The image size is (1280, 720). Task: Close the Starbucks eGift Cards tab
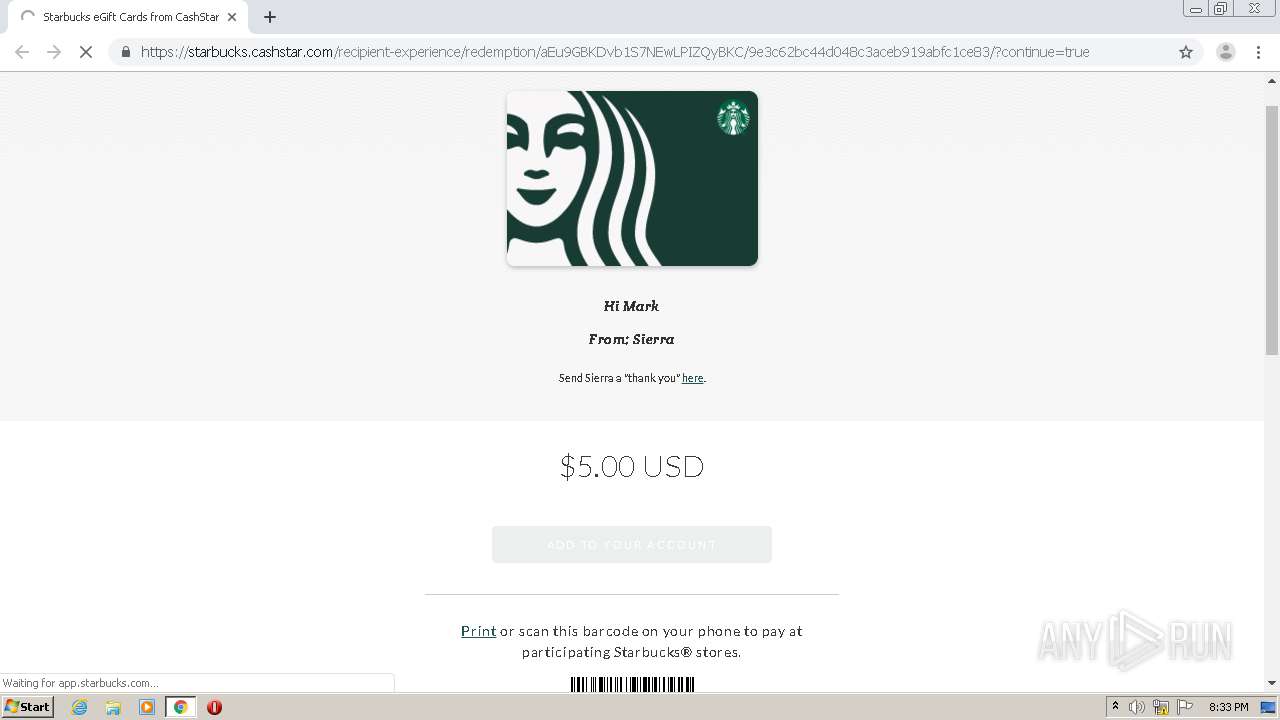point(232,17)
